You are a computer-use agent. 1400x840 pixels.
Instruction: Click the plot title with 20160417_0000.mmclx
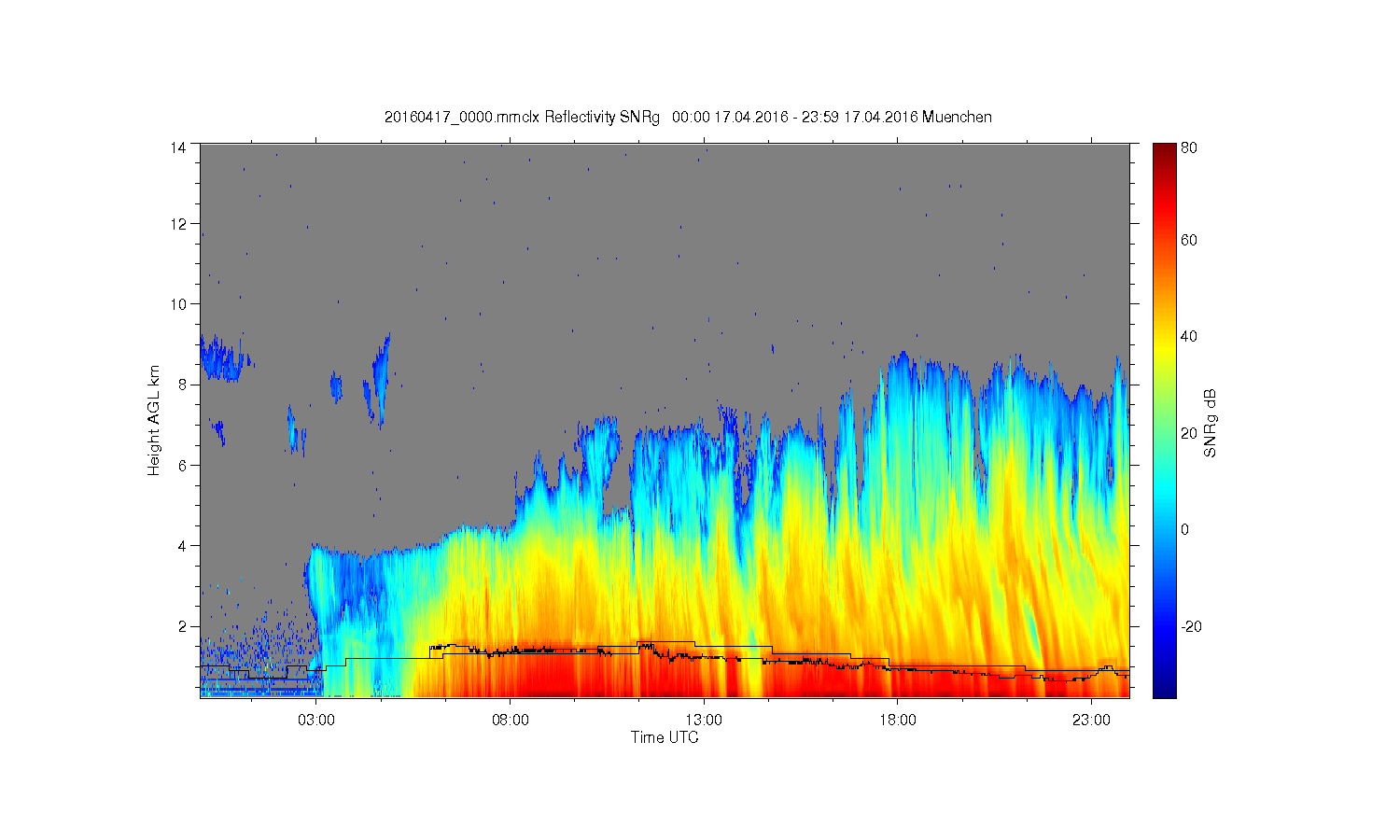(x=688, y=118)
